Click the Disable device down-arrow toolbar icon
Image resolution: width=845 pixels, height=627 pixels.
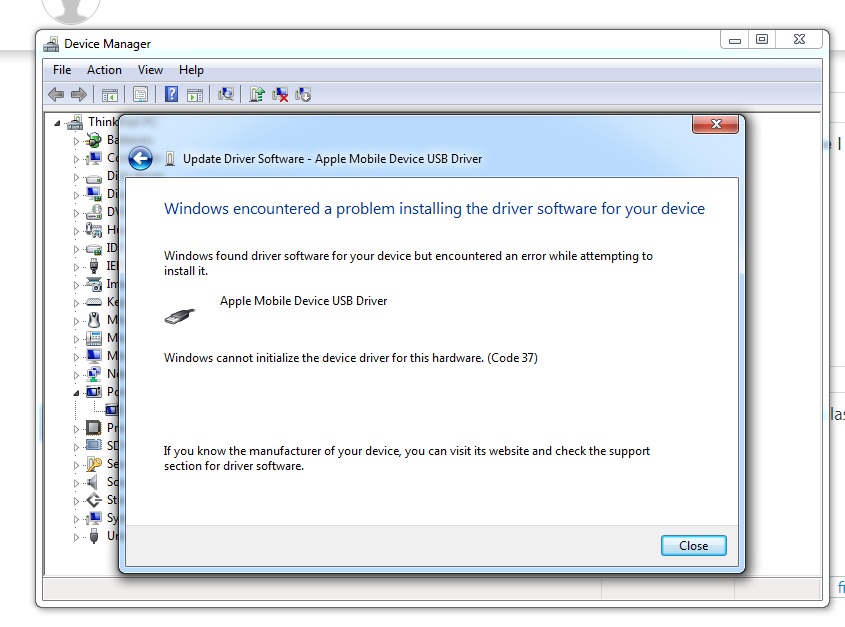(303, 95)
